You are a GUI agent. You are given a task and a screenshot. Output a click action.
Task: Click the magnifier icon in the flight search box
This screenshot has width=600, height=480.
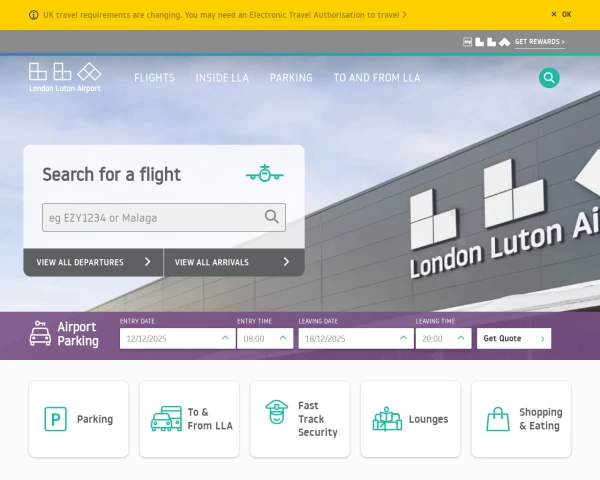[272, 217]
